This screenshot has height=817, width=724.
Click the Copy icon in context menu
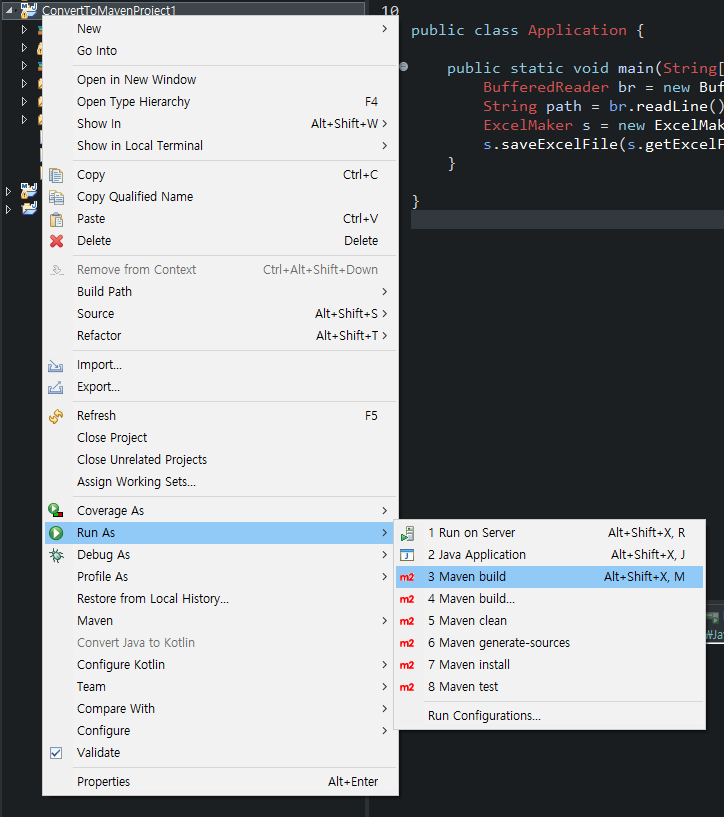pyautogui.click(x=56, y=175)
